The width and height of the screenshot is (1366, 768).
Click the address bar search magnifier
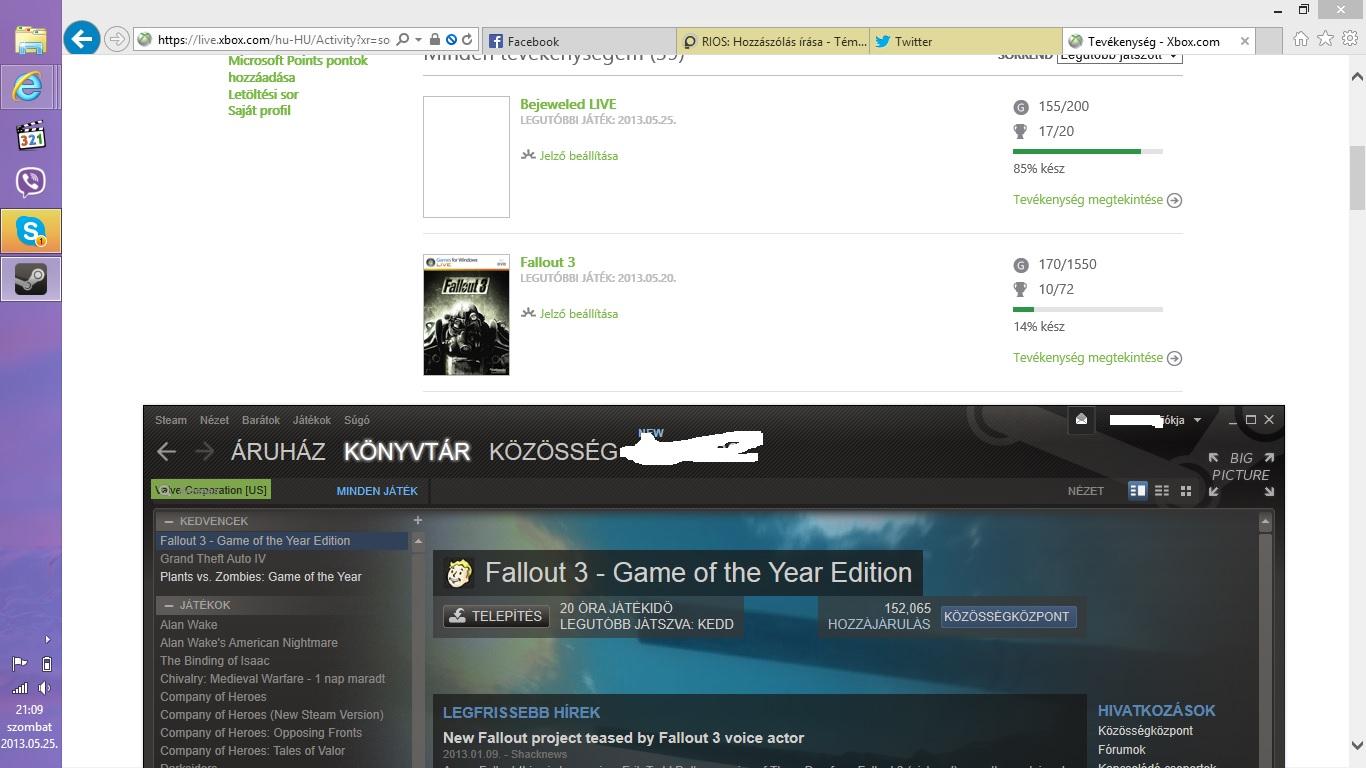(402, 40)
